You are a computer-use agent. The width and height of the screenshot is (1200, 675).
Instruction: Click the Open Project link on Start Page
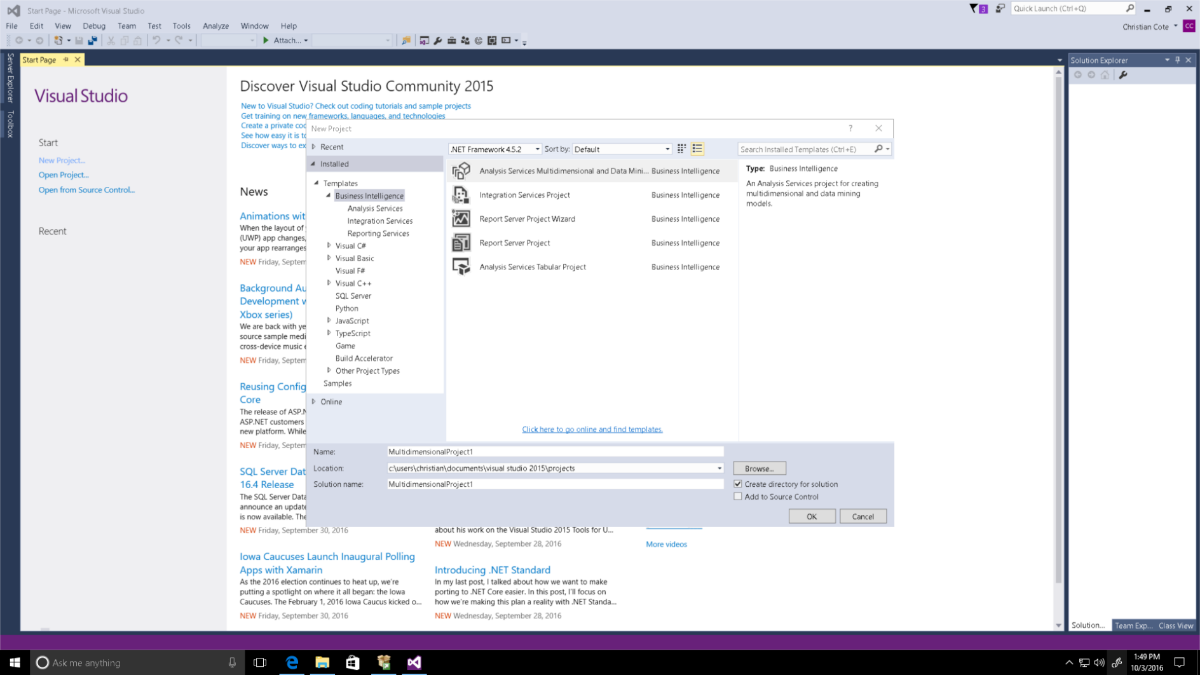(x=64, y=175)
